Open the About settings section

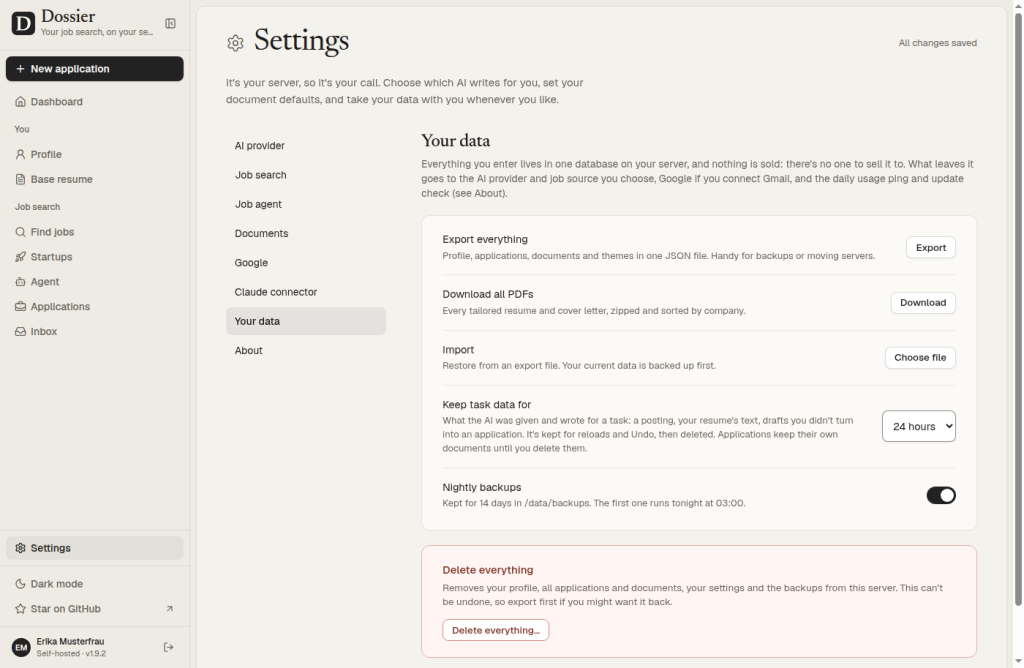click(x=306, y=351)
